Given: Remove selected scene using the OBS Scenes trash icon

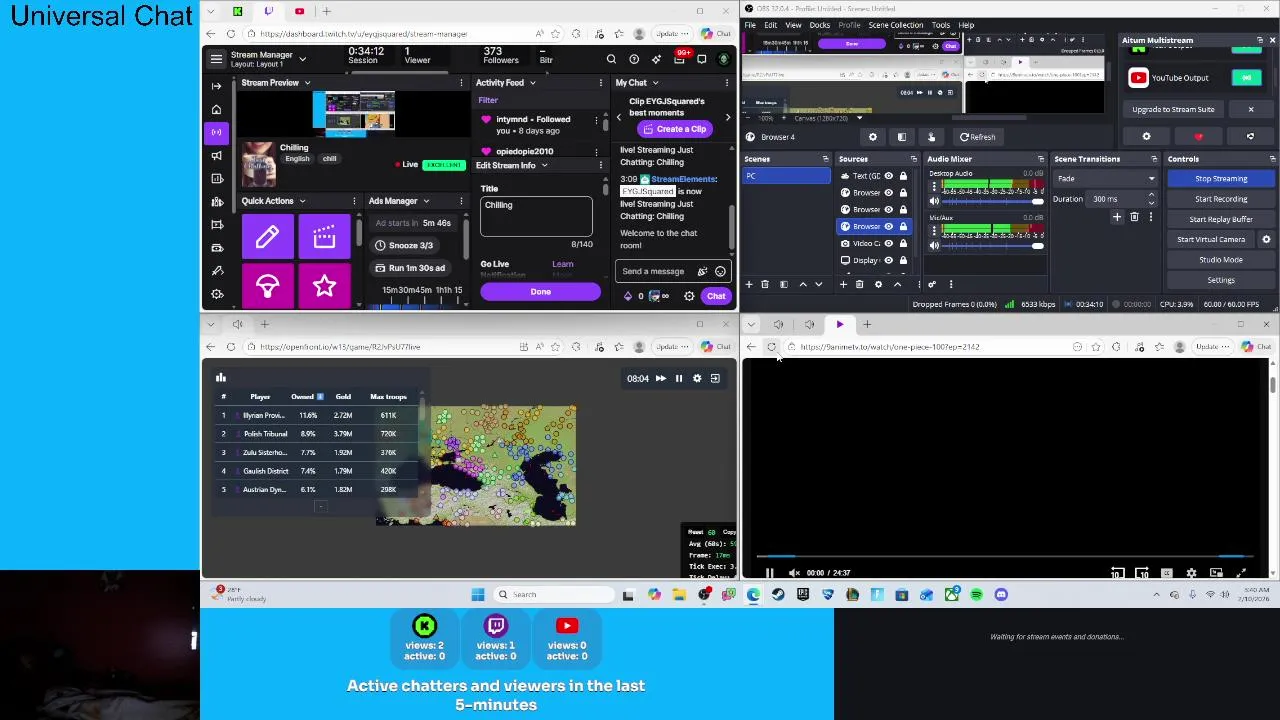Looking at the screenshot, I should pyautogui.click(x=765, y=285).
